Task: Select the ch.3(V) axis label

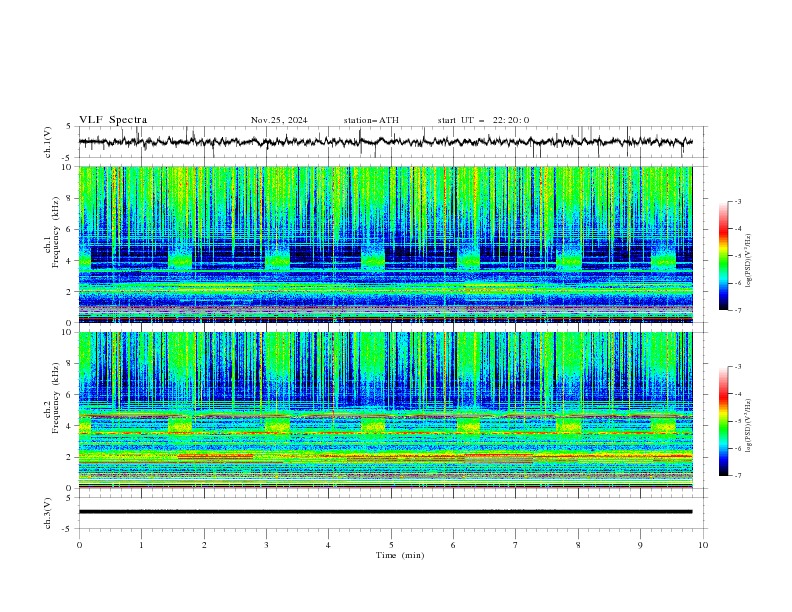Action: tap(48, 513)
